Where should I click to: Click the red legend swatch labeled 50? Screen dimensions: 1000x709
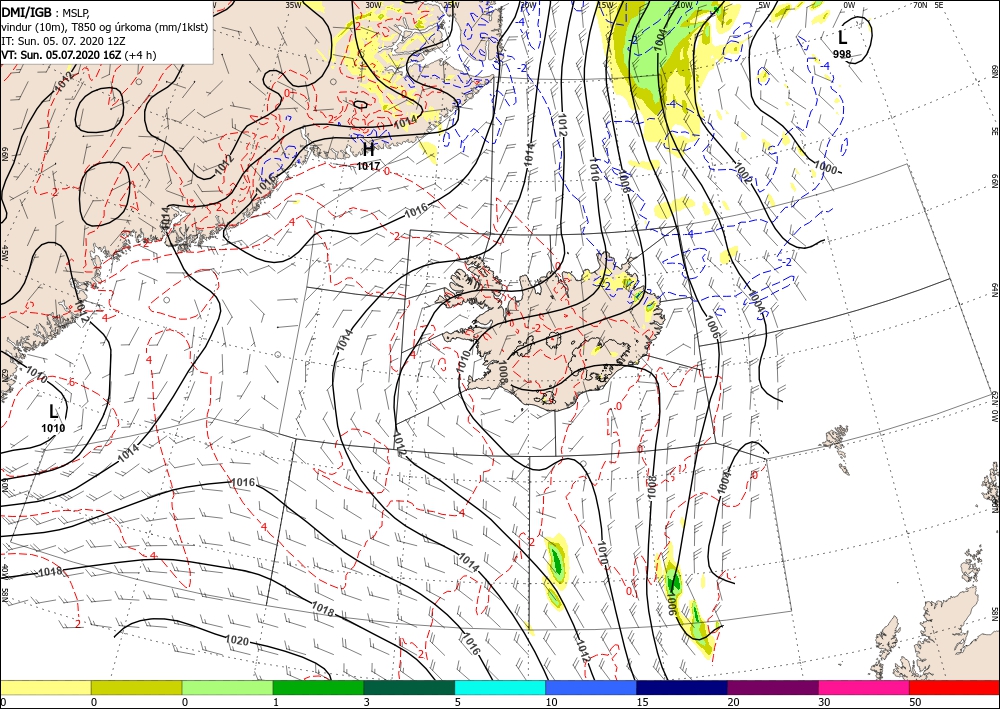[x=954, y=687]
